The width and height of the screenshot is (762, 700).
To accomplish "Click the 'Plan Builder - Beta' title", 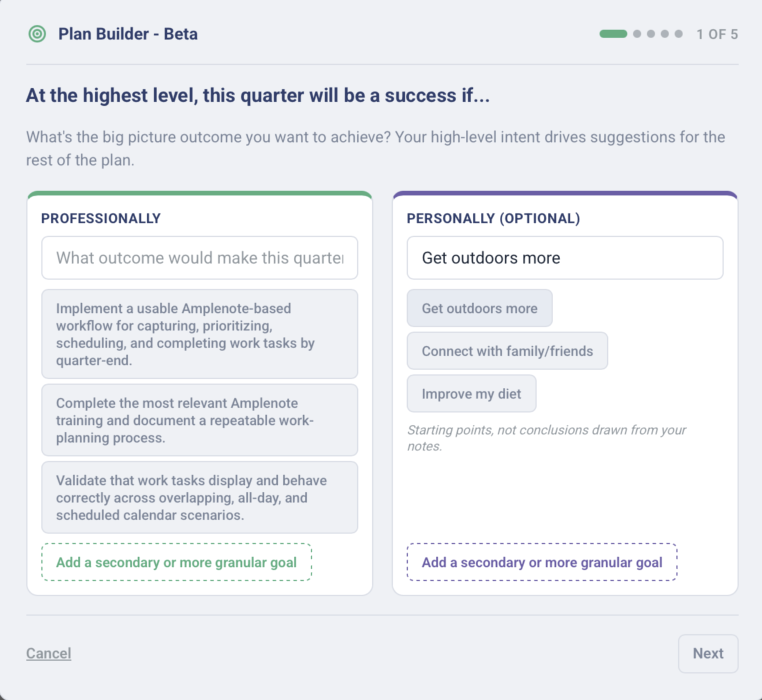I will (128, 34).
